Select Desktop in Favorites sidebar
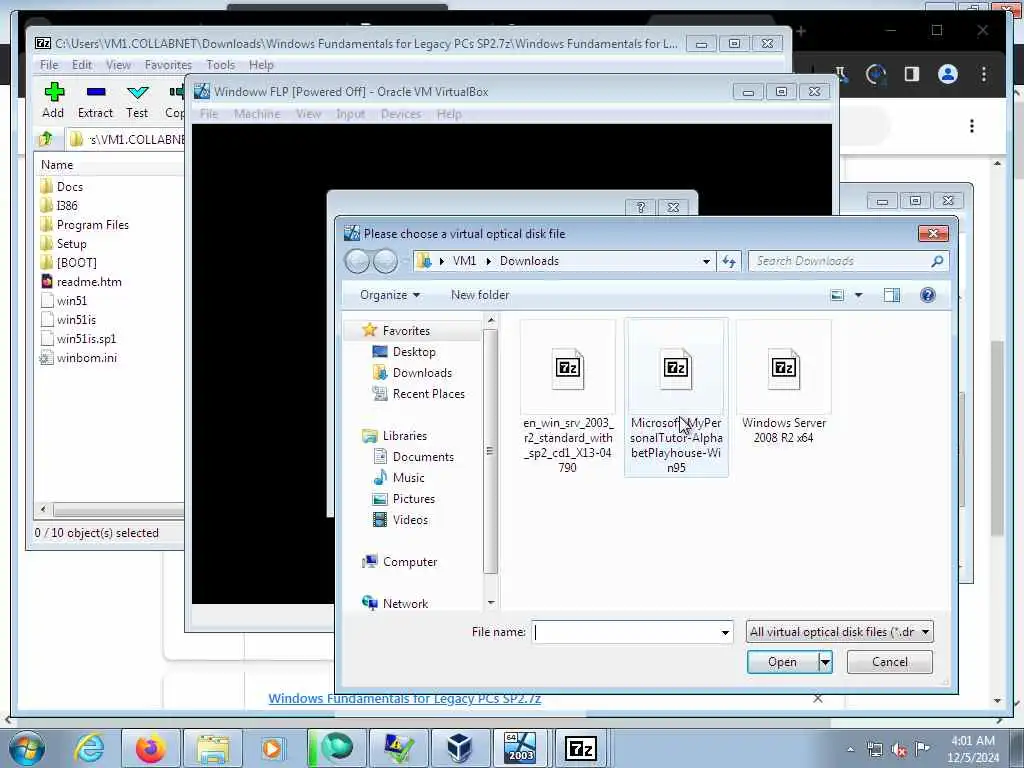1024x768 pixels. (414, 352)
